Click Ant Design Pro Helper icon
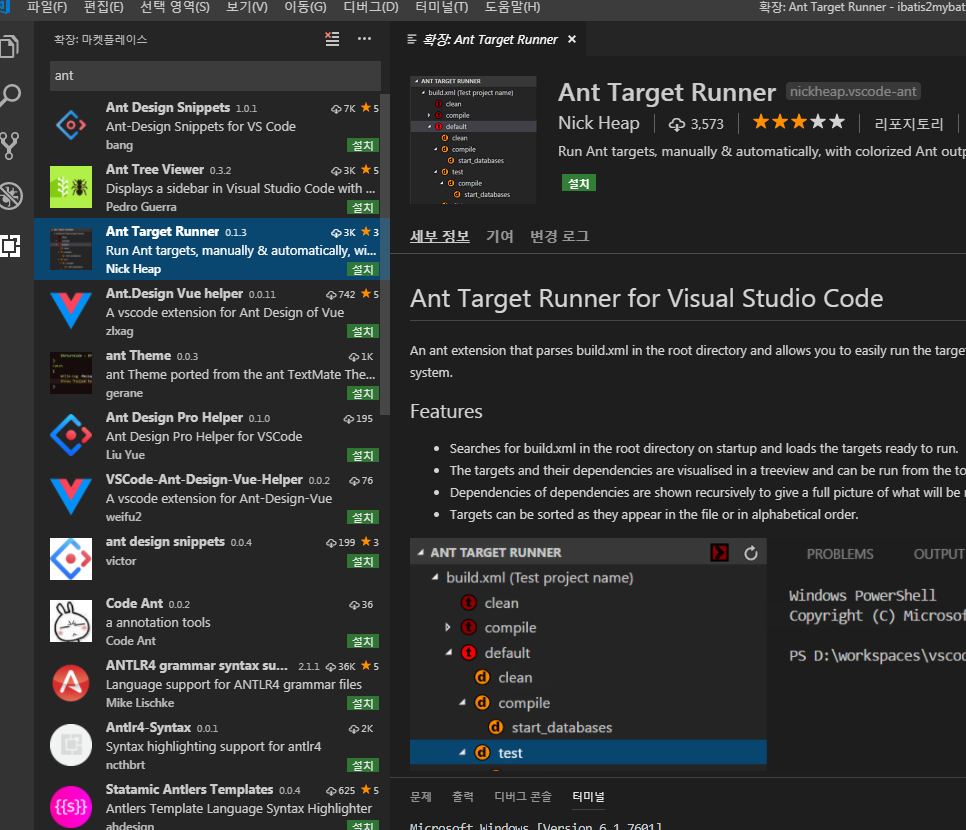This screenshot has height=830, width=966. pyautogui.click(x=71, y=435)
